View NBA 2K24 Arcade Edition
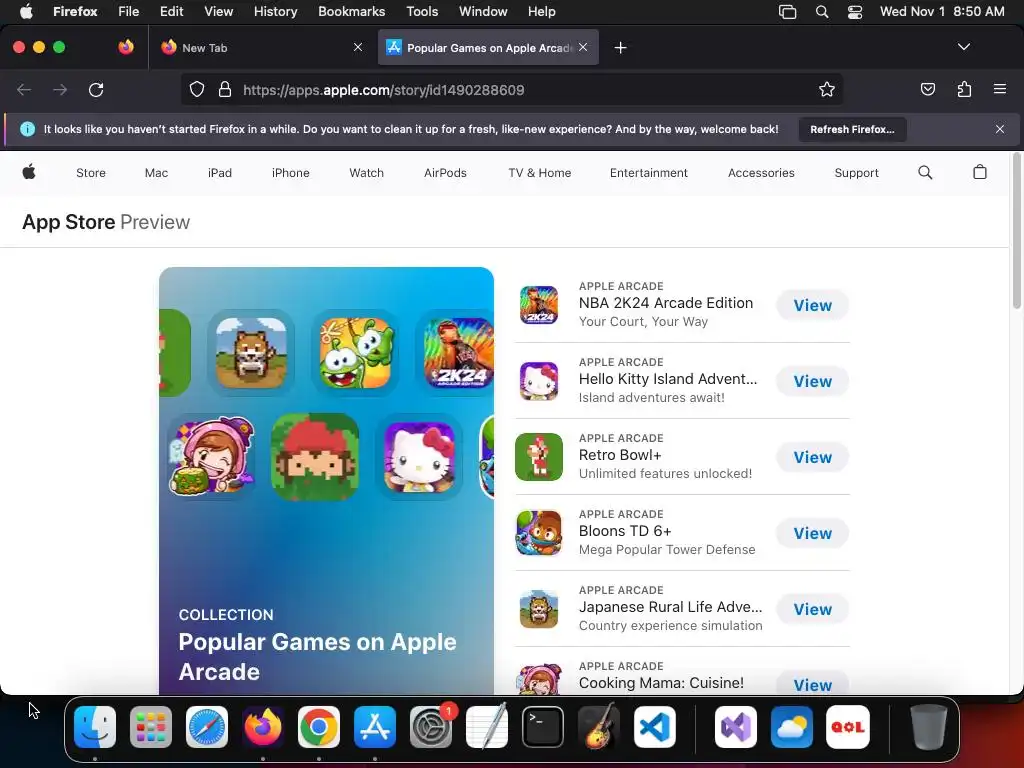This screenshot has width=1024, height=768. 812,305
